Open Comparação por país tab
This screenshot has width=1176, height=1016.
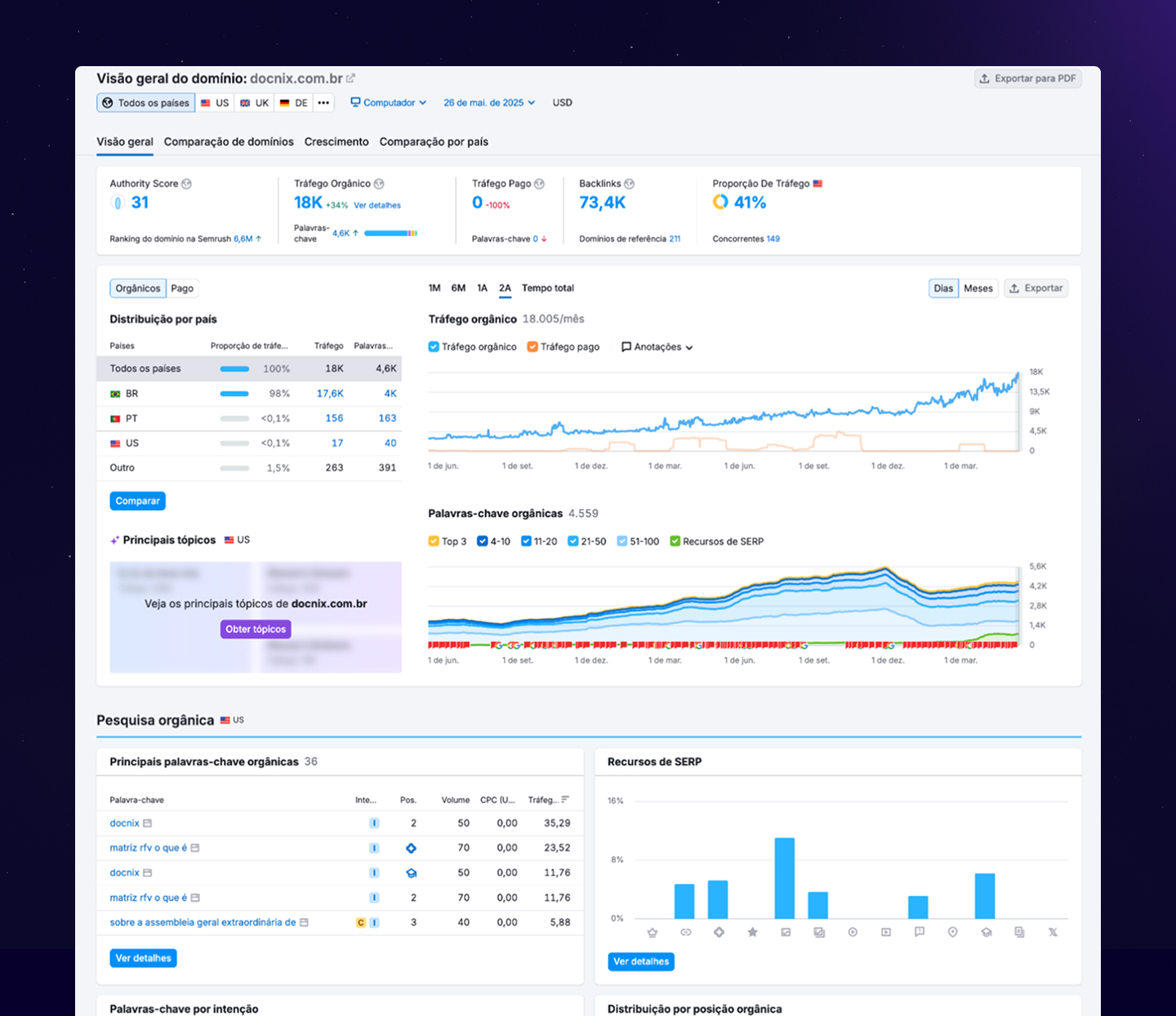[434, 142]
